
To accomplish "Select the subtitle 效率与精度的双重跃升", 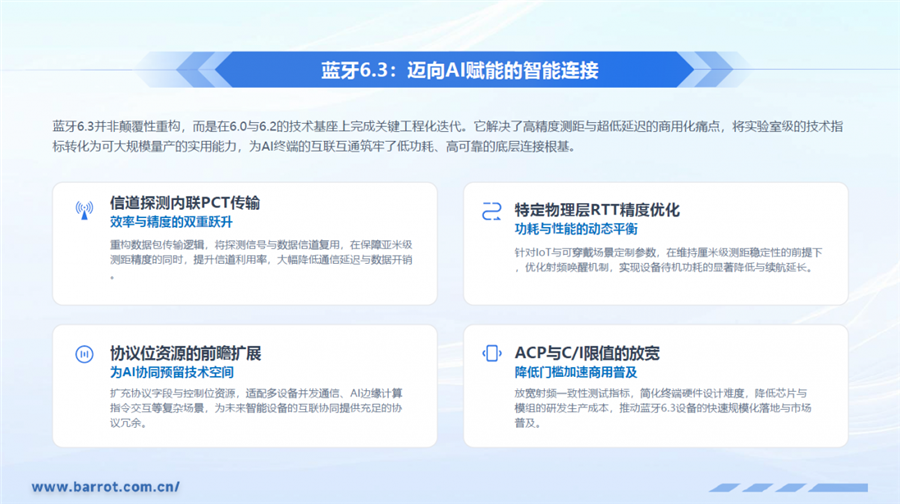I will tap(171, 222).
